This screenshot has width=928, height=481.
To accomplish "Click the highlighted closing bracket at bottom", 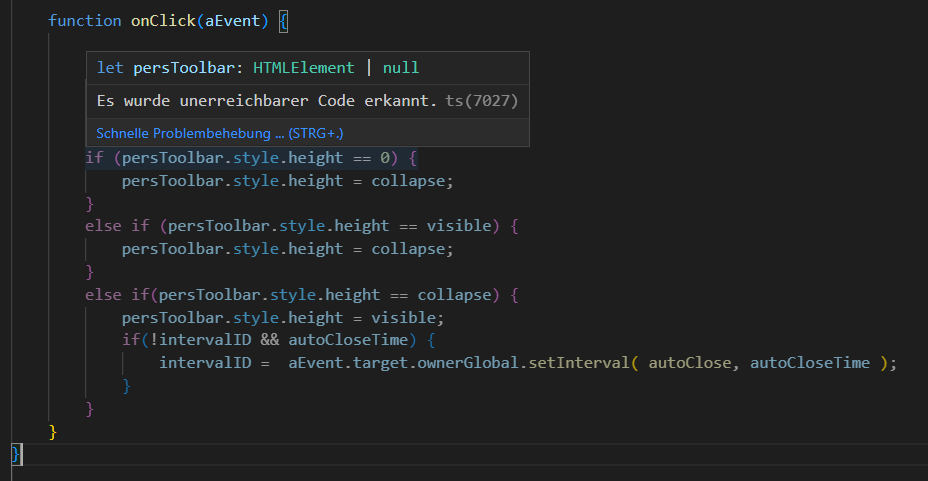I will click(15, 454).
